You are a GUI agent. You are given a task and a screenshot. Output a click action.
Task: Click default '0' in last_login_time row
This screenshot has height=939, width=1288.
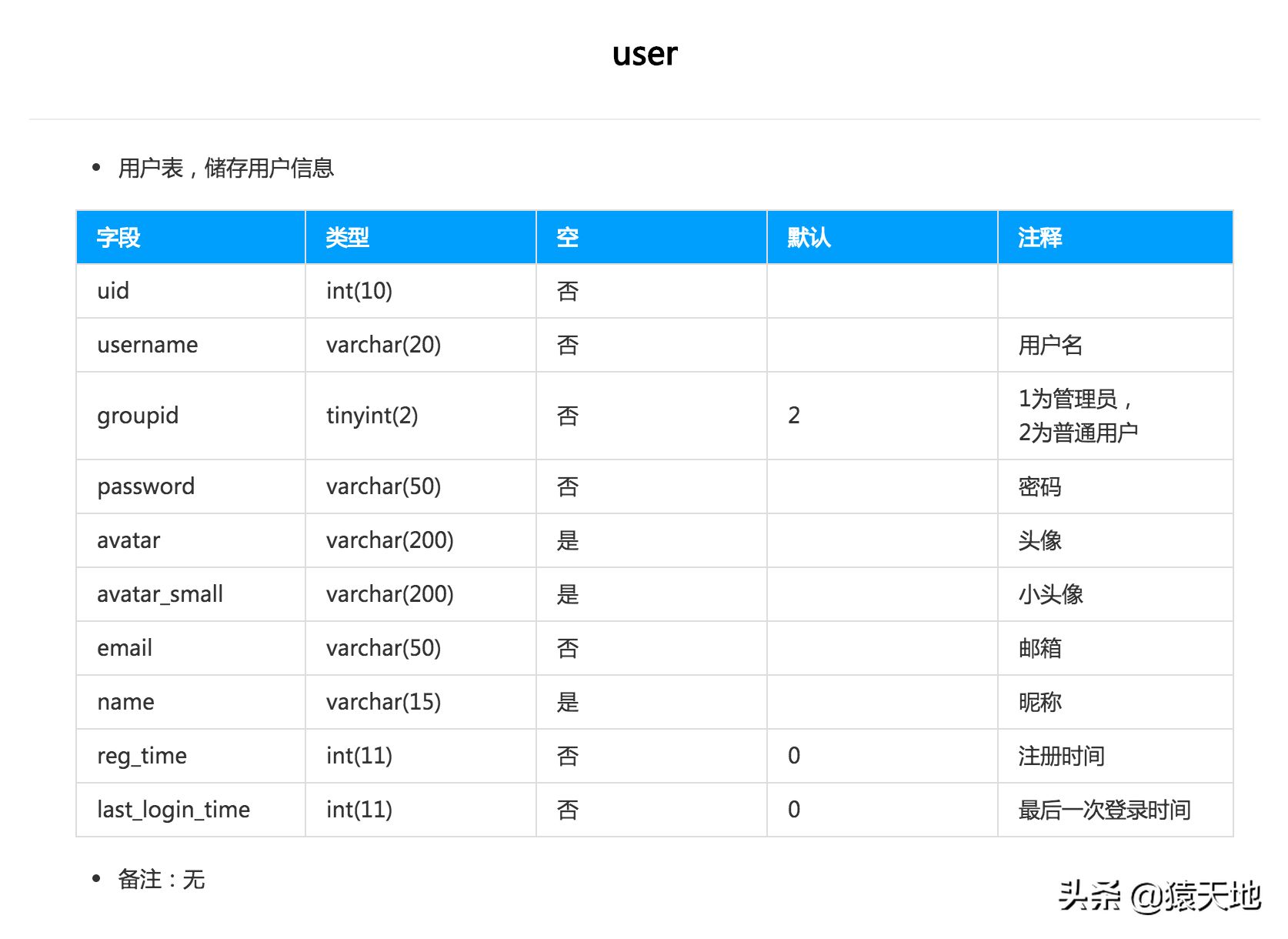coord(794,810)
